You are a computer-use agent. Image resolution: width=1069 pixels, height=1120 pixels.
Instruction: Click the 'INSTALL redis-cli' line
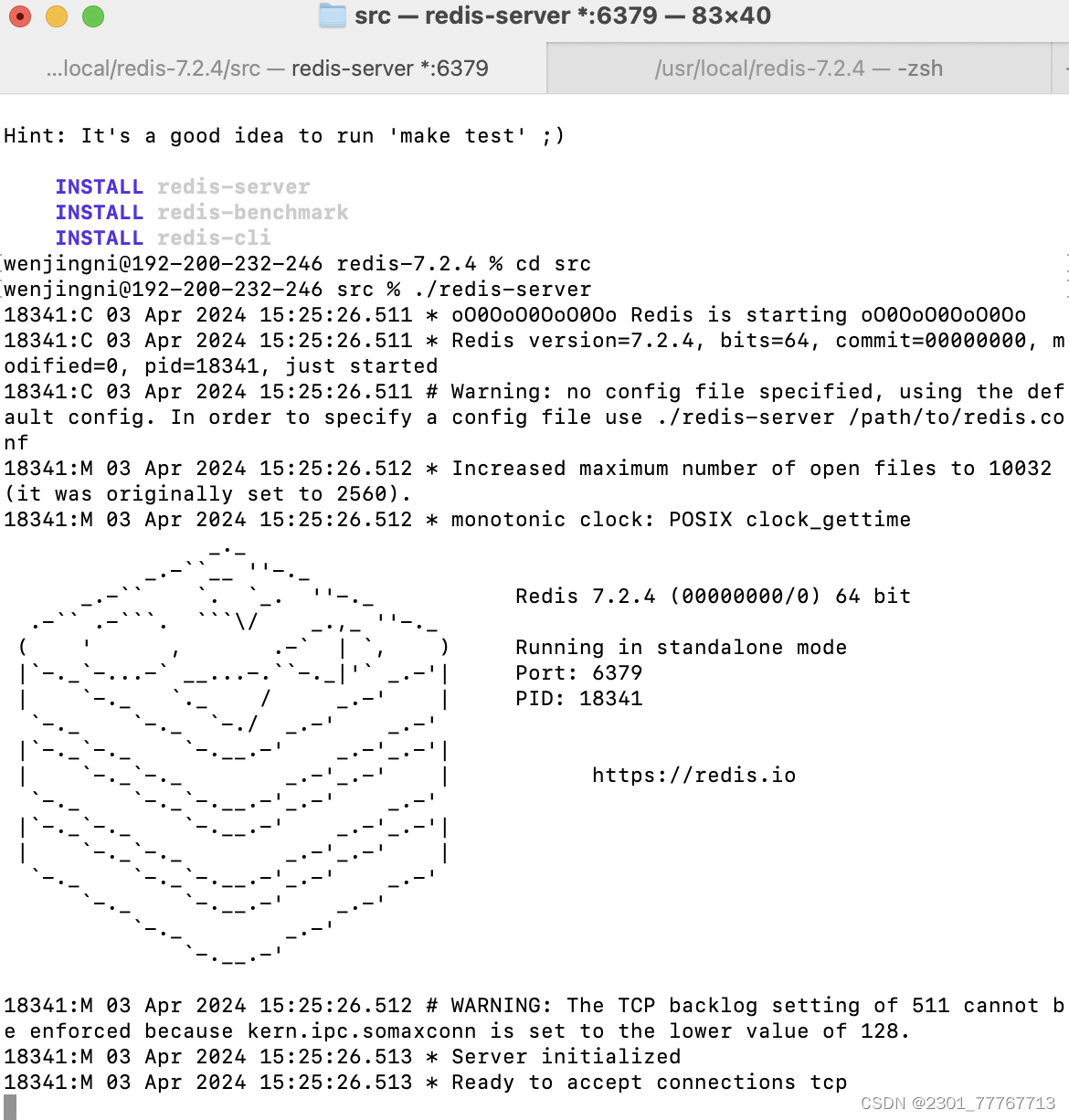[x=164, y=238]
